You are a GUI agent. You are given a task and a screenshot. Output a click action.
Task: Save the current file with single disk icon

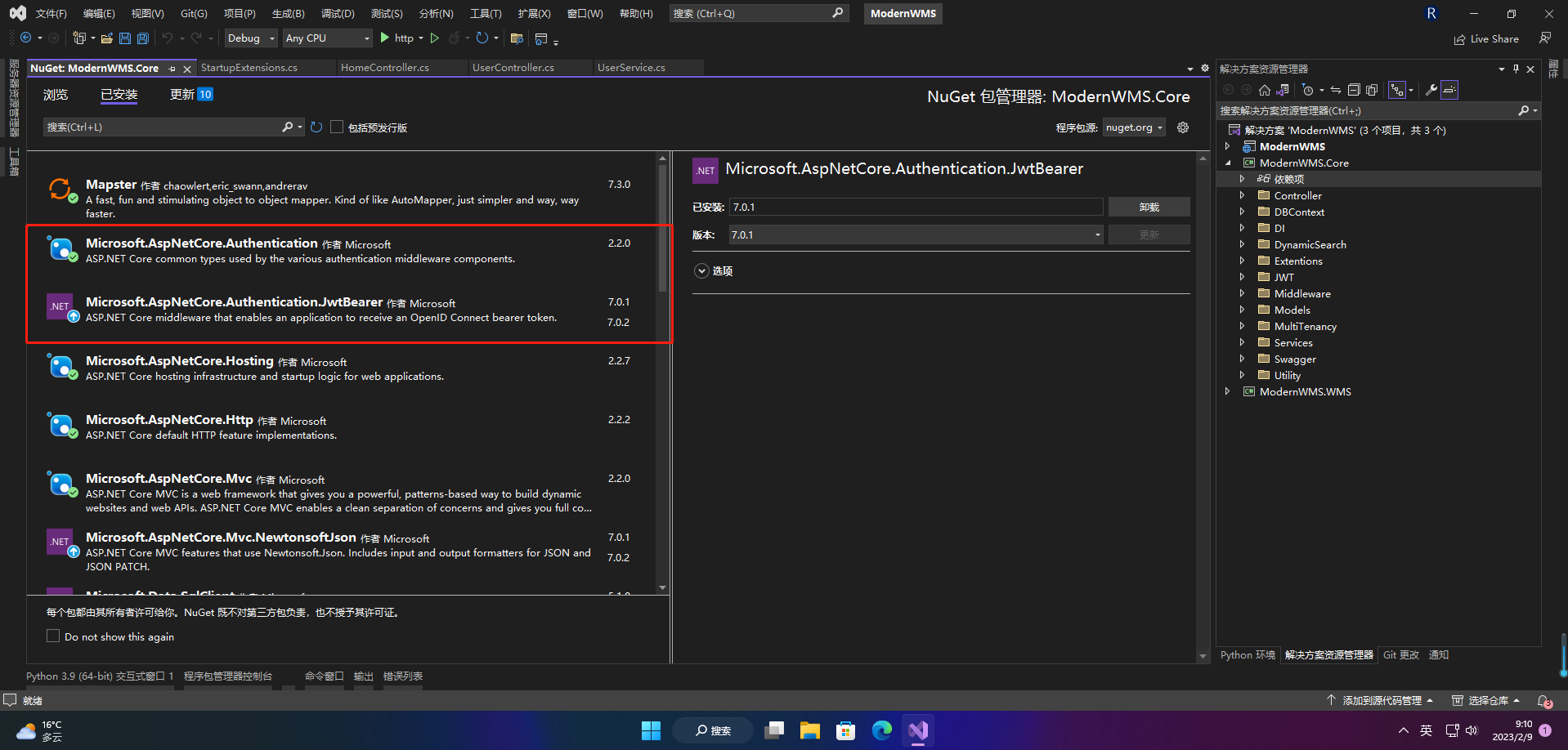125,38
